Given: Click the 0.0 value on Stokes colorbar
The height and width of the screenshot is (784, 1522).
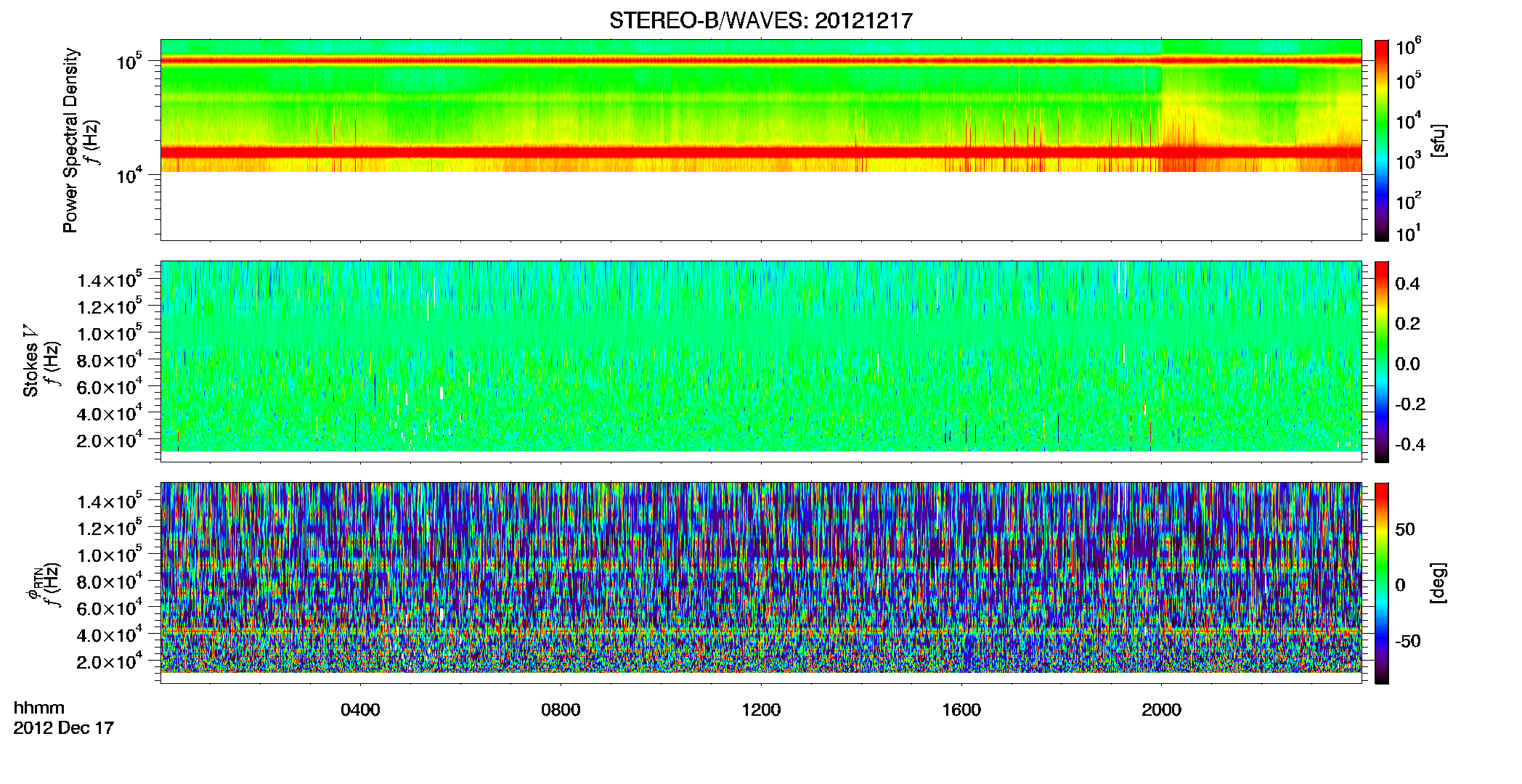Looking at the screenshot, I should click(1407, 364).
